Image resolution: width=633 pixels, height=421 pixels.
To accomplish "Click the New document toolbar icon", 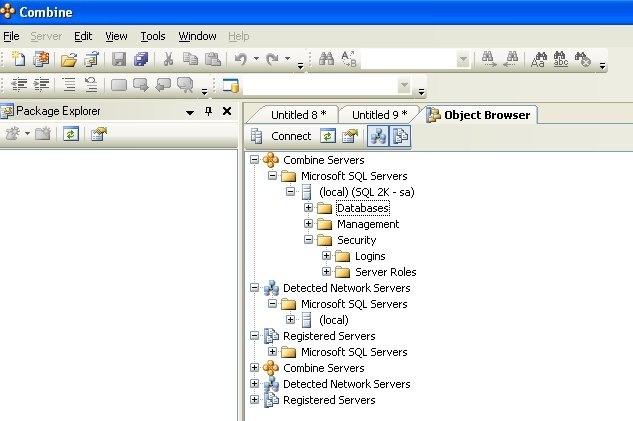I will [18, 60].
